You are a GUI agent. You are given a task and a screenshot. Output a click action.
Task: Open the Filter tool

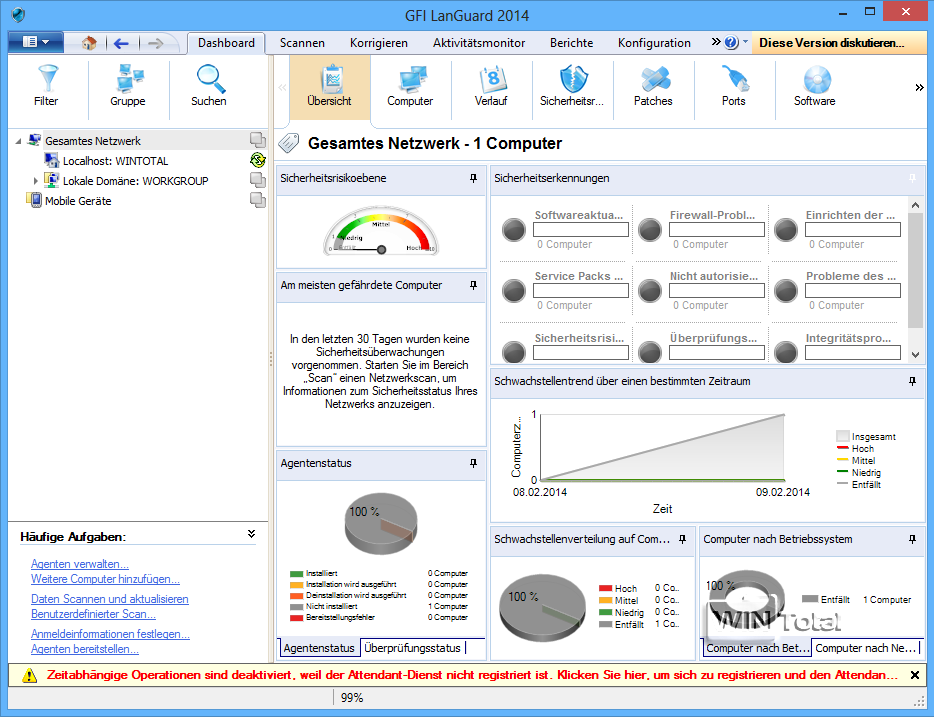click(x=46, y=86)
